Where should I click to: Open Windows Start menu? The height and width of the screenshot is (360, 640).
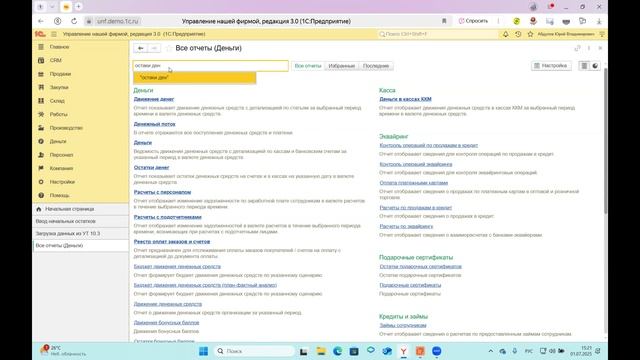[x=203, y=351]
